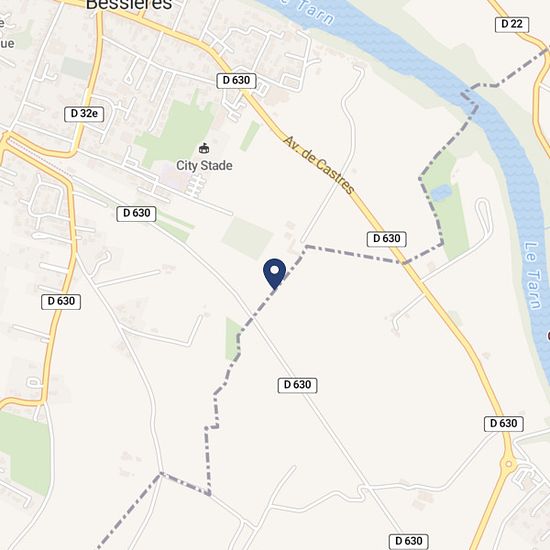The image size is (550, 550).
Task: Click the small blue pond in park
Action: coord(441,193)
